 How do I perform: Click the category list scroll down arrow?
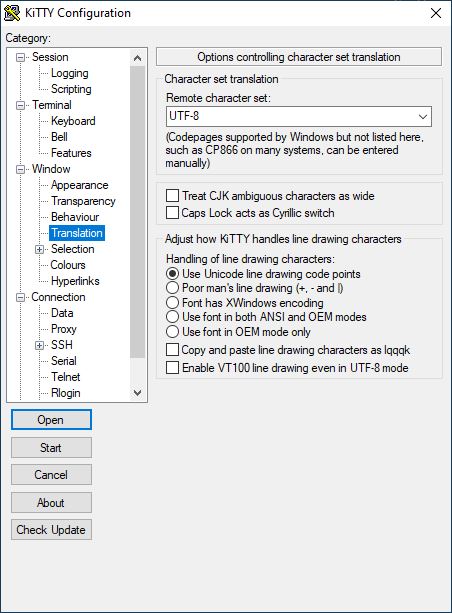click(137, 393)
